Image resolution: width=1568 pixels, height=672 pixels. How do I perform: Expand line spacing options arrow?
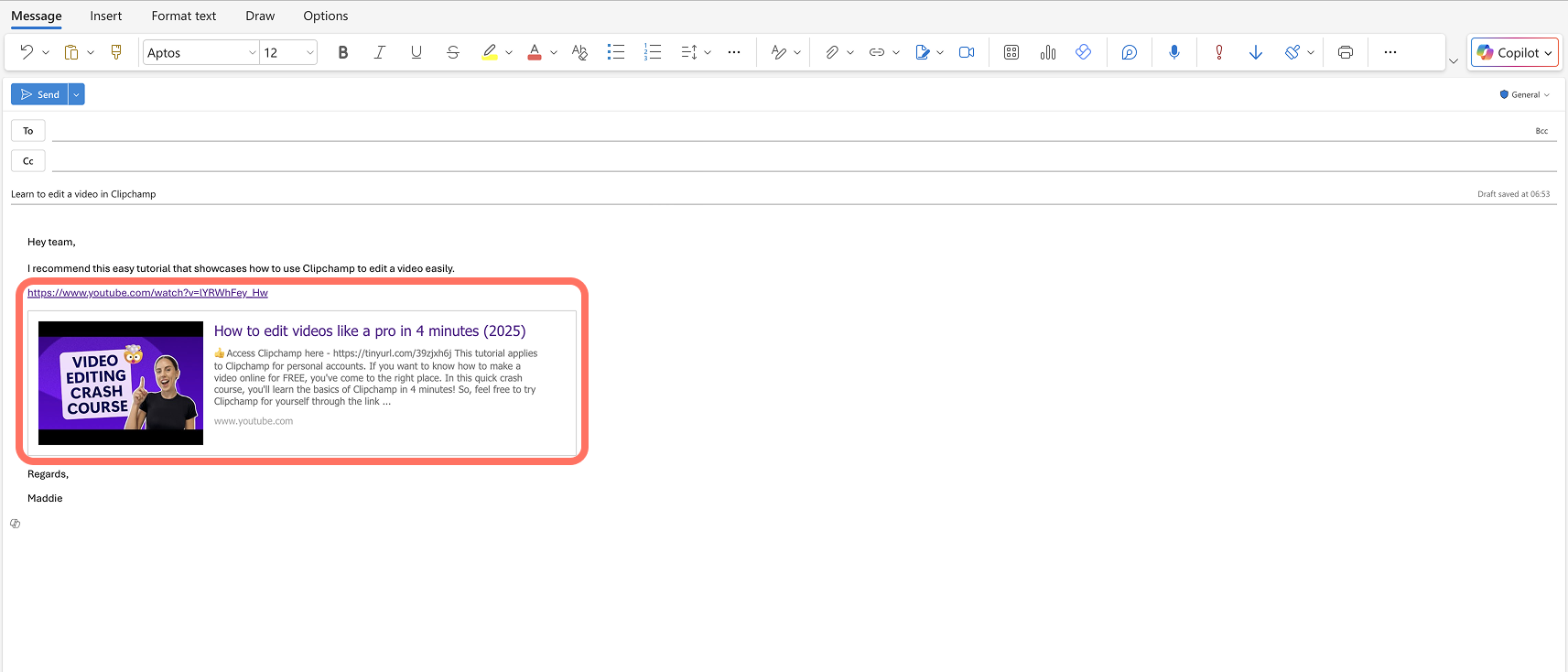[708, 52]
